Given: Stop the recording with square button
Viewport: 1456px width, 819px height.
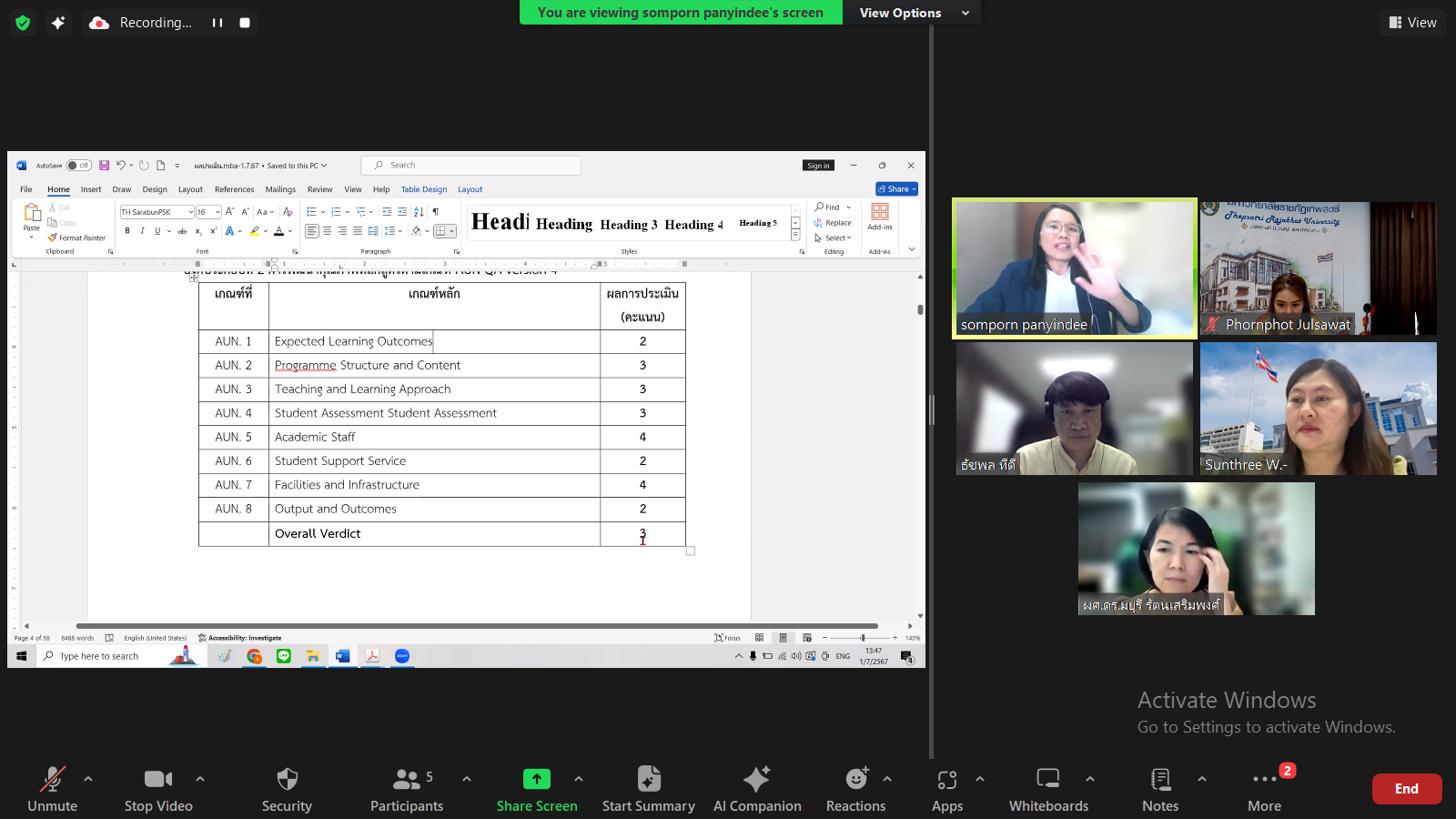Looking at the screenshot, I should pos(245,23).
